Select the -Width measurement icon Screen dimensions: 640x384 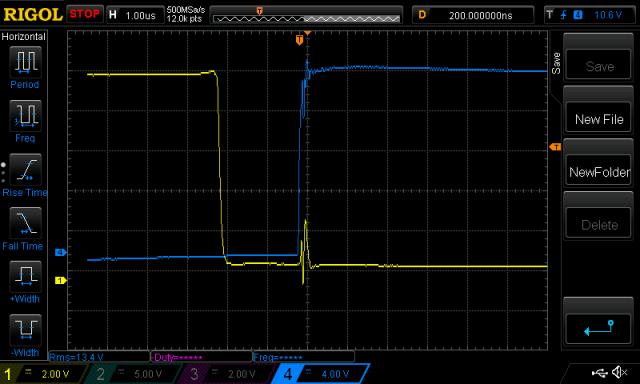25,330
